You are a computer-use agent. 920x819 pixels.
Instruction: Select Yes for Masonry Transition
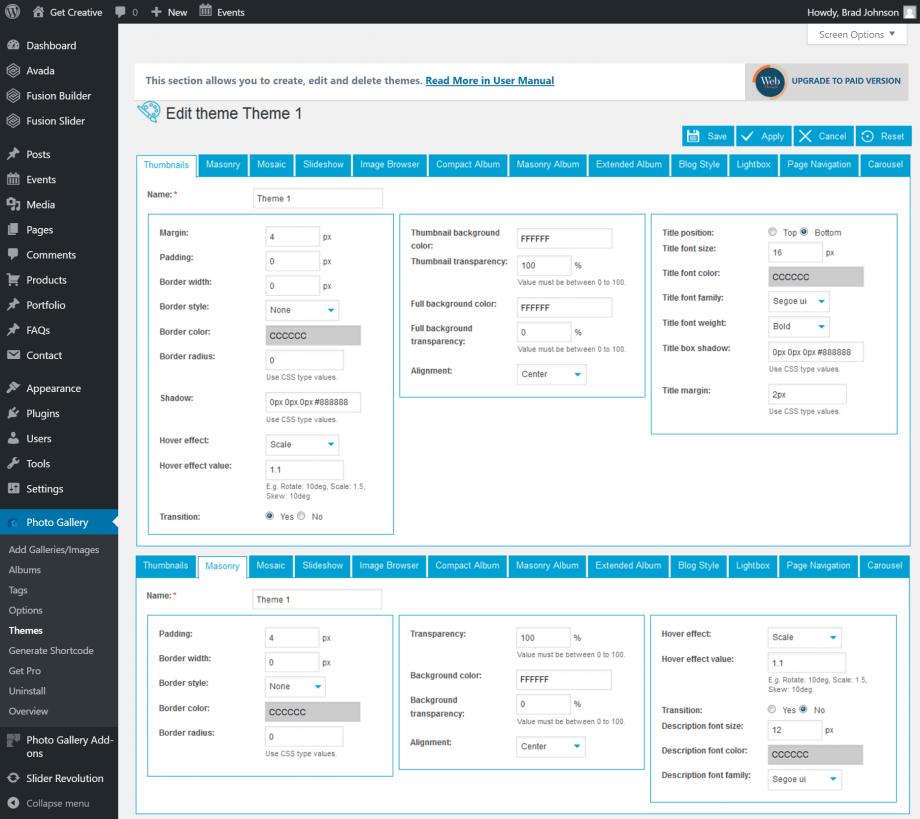coord(773,709)
